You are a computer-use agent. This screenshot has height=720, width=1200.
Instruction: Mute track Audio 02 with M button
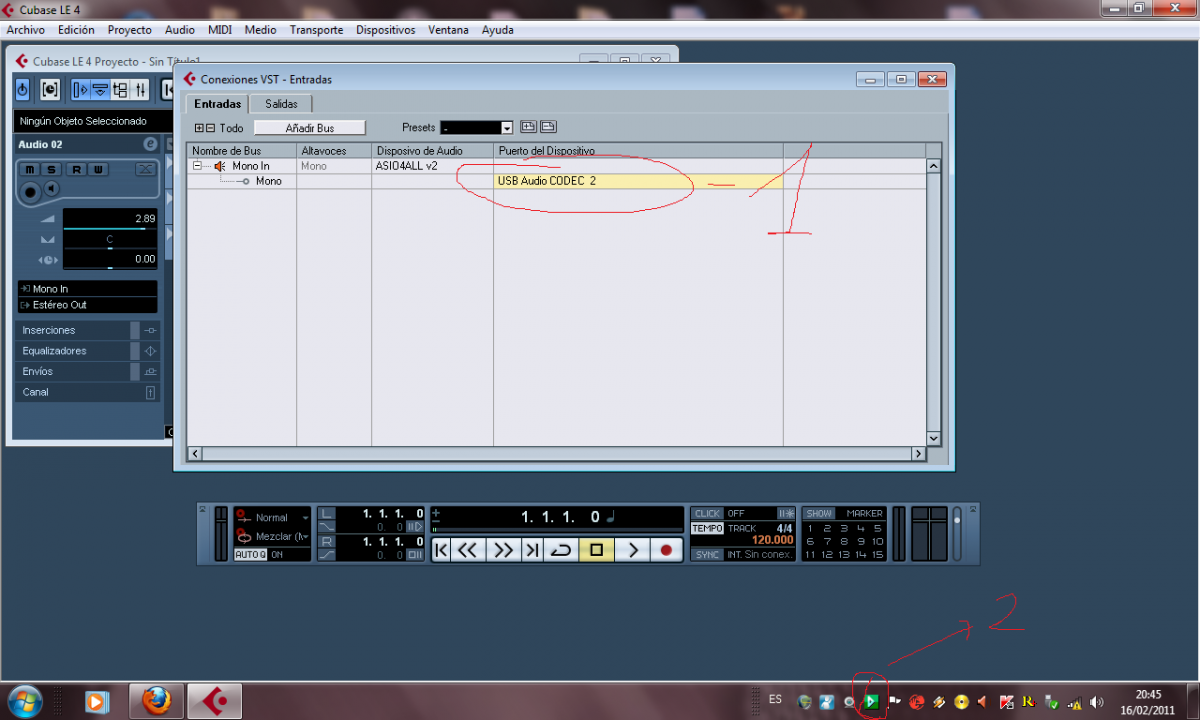(30, 170)
